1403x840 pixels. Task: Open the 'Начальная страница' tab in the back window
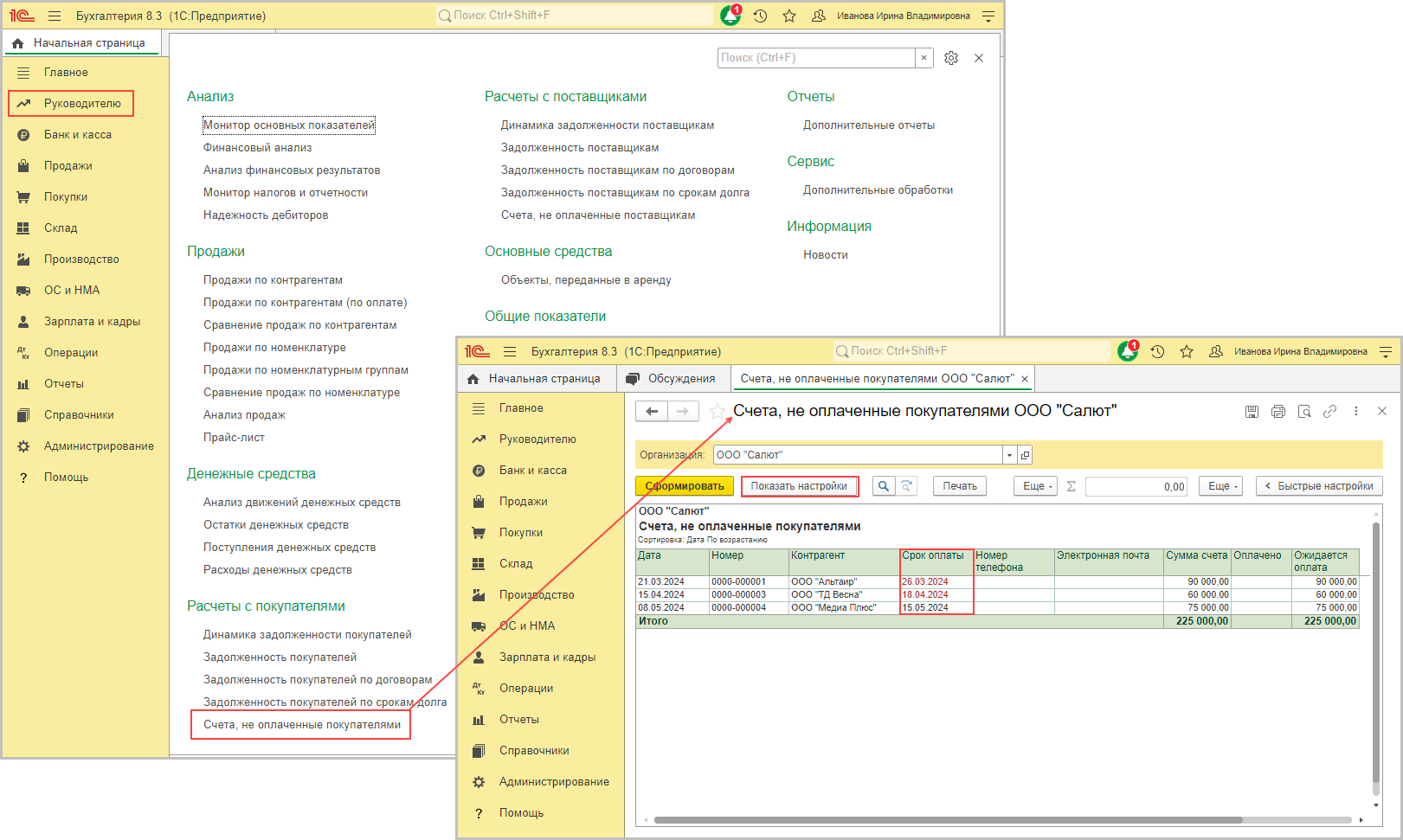tap(80, 43)
